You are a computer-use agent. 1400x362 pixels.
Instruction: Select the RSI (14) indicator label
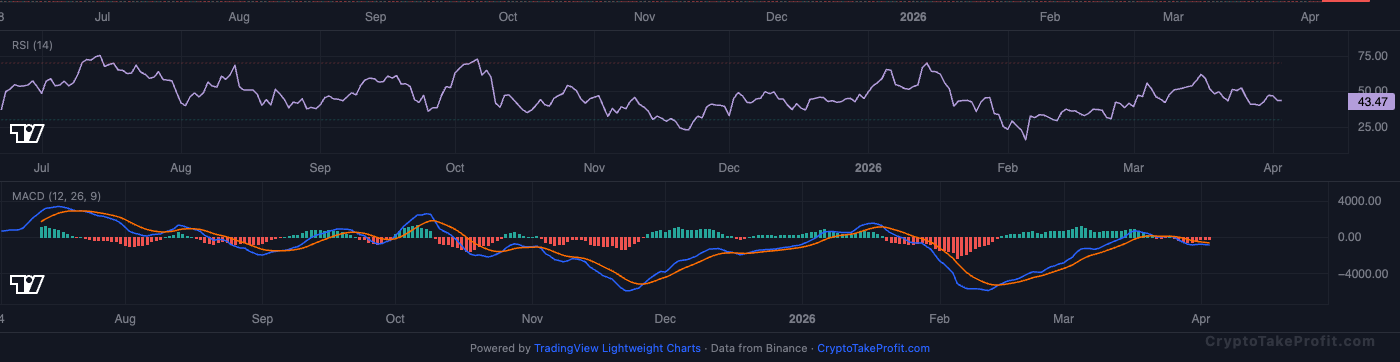pyautogui.click(x=32, y=45)
